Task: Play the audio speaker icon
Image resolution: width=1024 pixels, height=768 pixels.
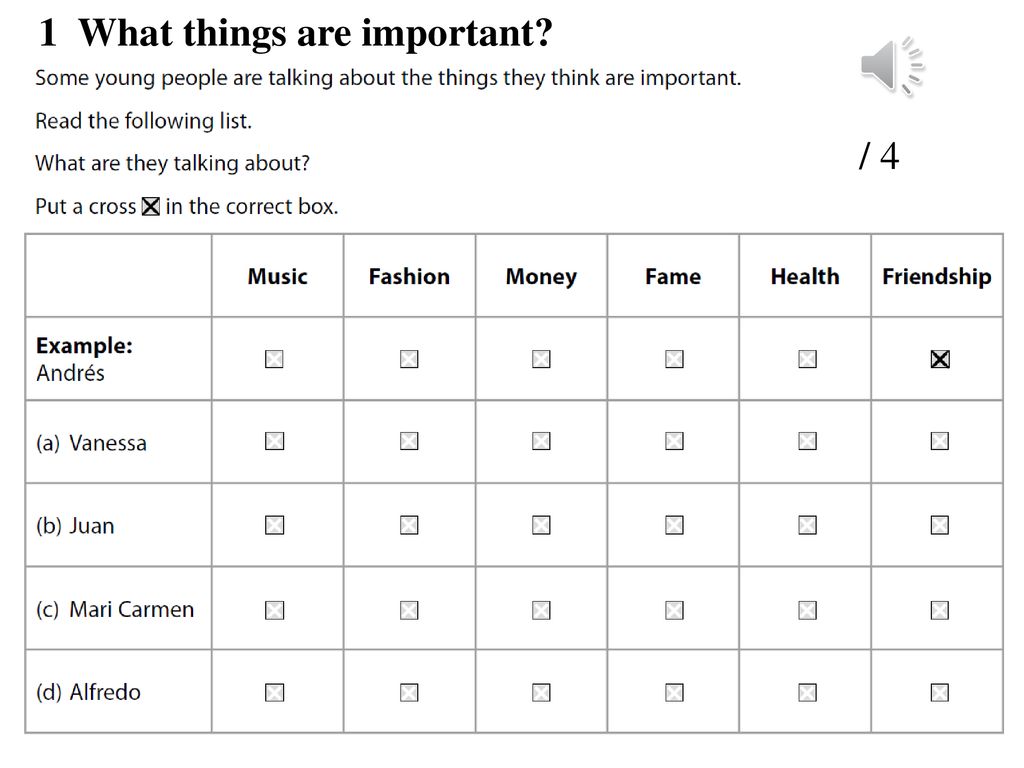Action: [892, 67]
